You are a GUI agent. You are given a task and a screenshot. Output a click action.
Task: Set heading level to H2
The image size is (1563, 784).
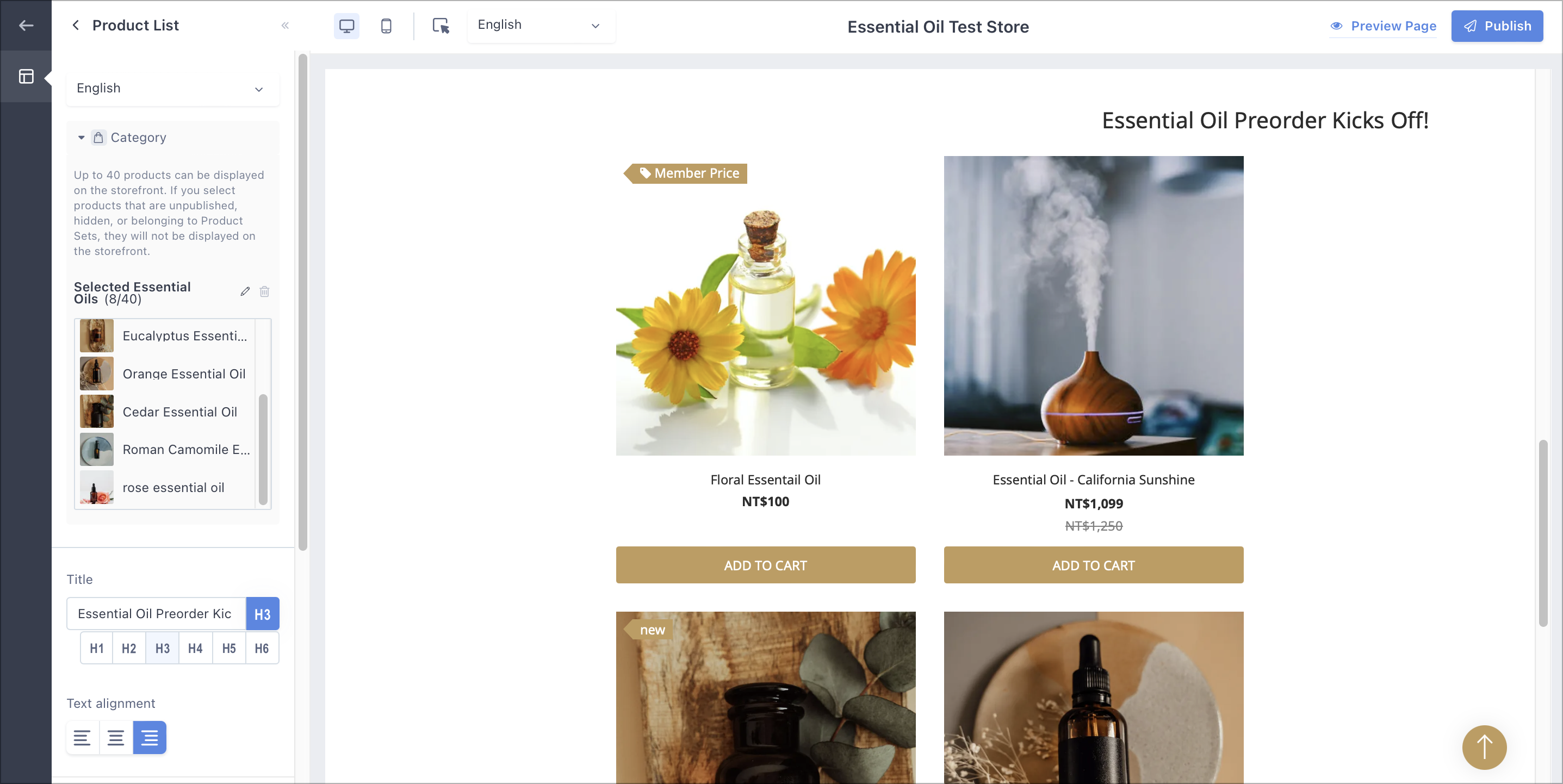(x=129, y=649)
